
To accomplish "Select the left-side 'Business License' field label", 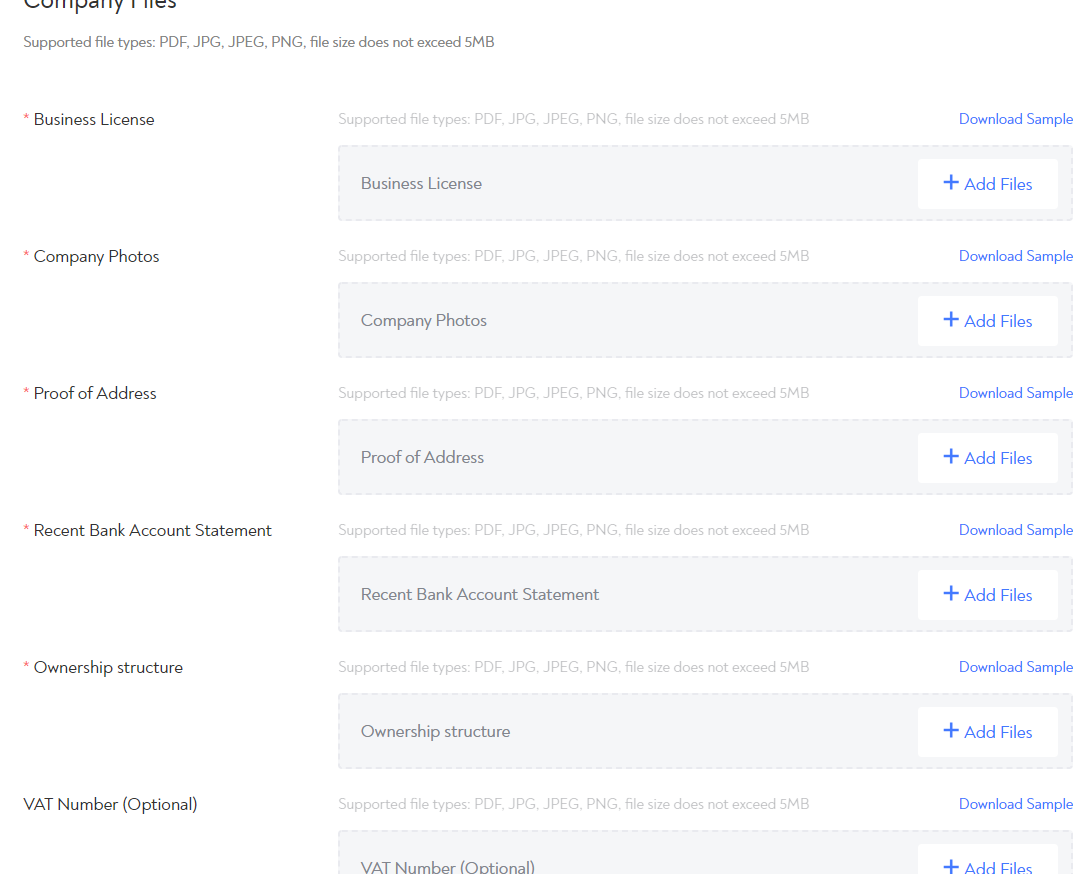I will tap(94, 119).
